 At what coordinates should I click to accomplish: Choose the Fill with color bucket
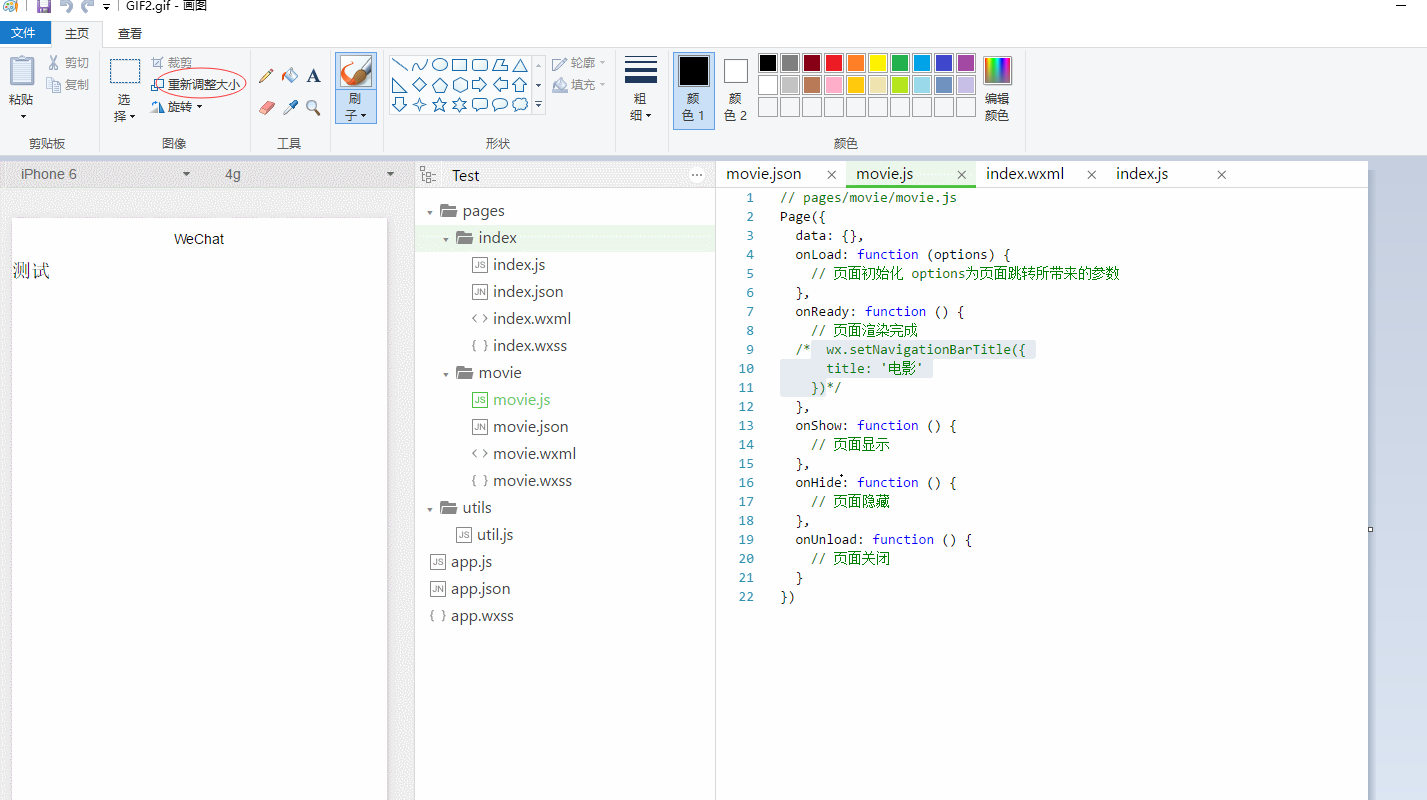click(x=290, y=76)
